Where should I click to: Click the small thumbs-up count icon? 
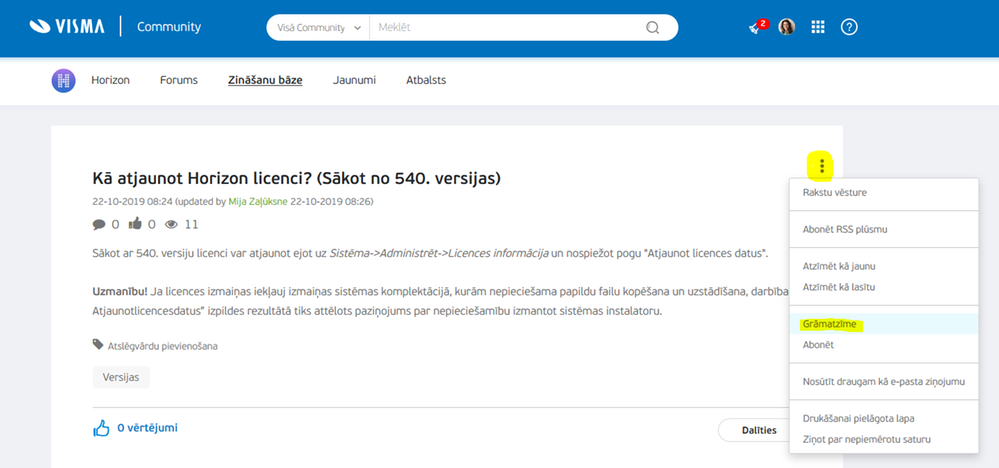[x=135, y=223]
